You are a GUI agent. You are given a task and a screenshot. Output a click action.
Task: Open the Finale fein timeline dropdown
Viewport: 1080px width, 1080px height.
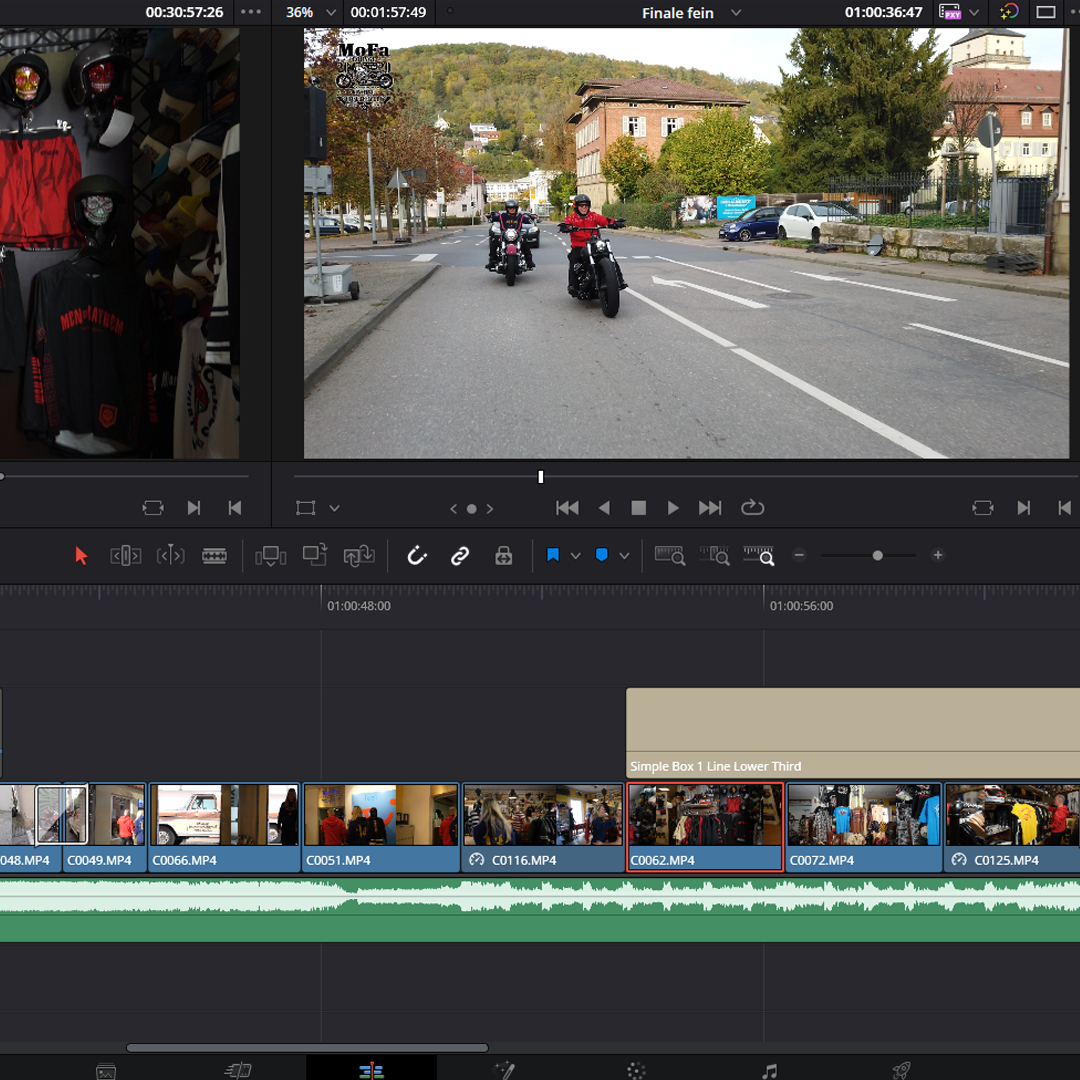pos(692,13)
